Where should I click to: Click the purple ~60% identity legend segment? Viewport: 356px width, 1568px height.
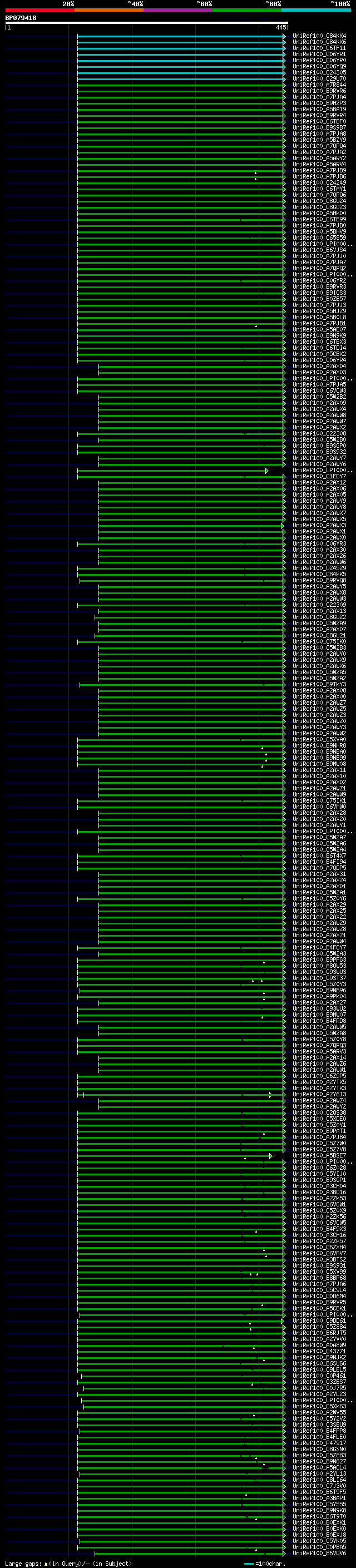tap(177, 10)
